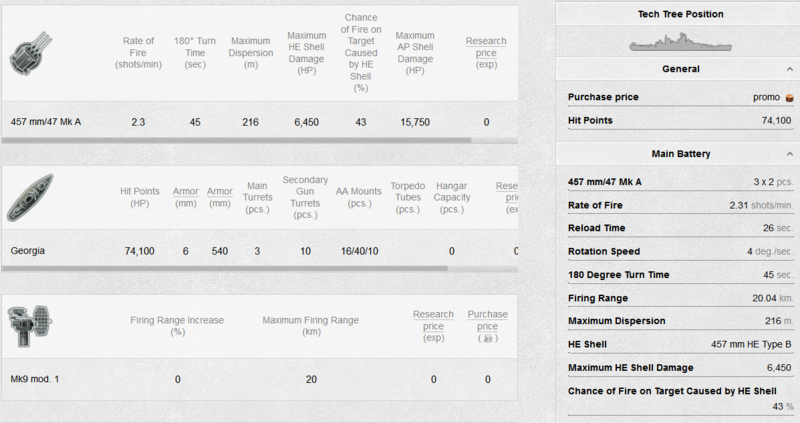
Task: Click the Tech Tree Position header
Action: [x=680, y=14]
